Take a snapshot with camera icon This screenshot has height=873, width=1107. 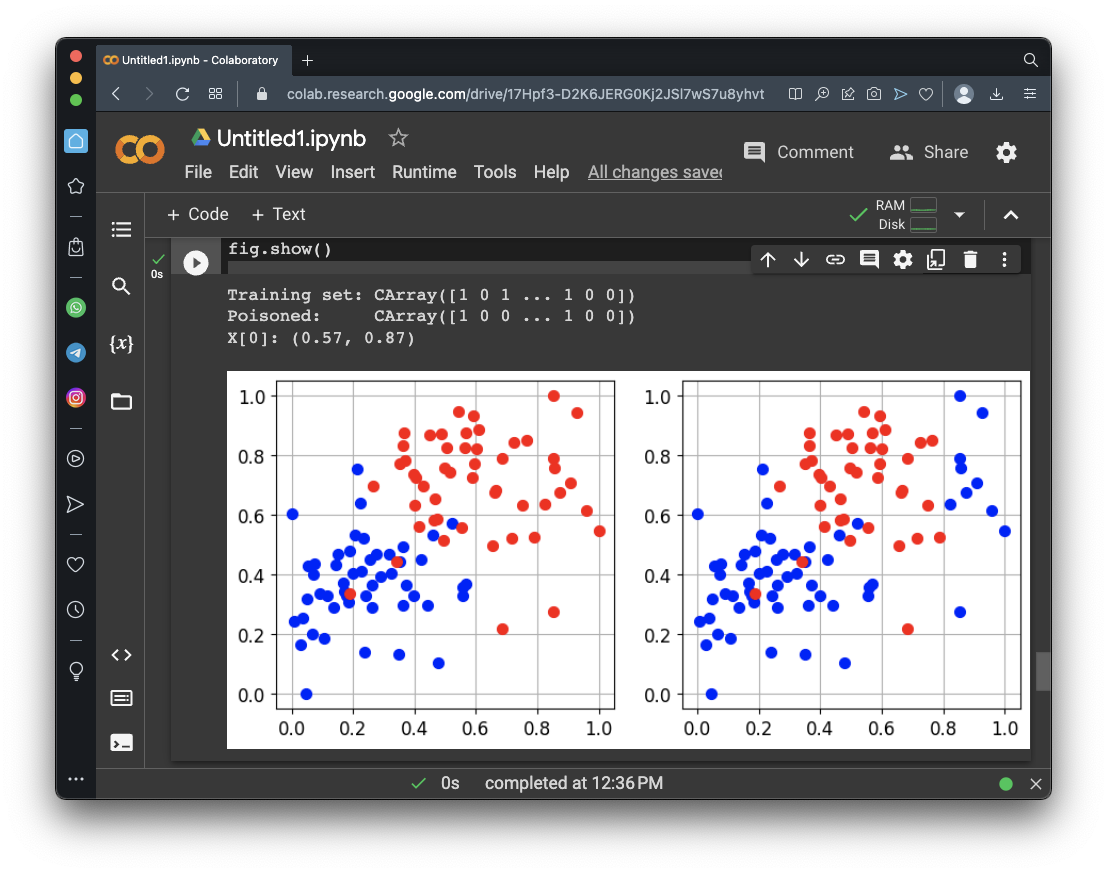point(873,94)
